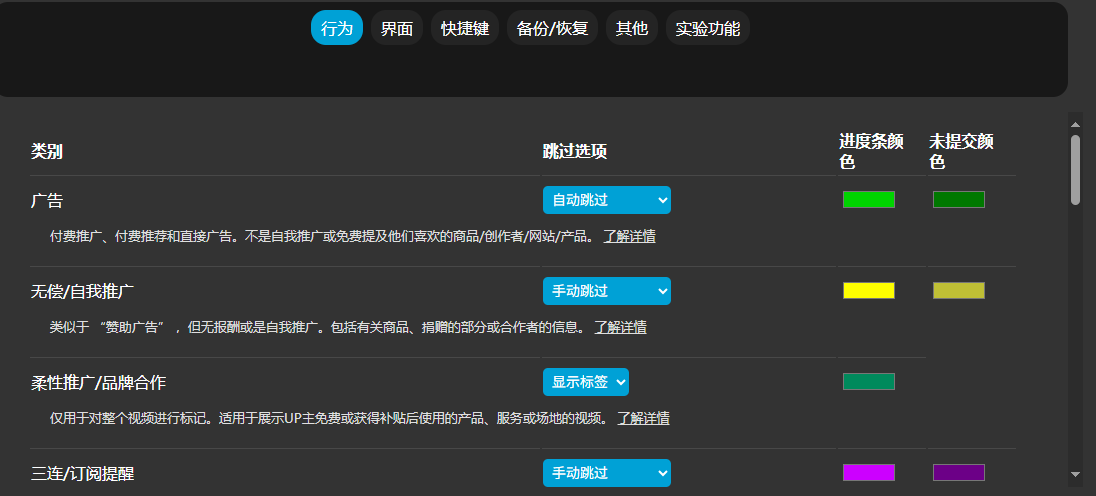1096x496 pixels.
Task: Open the 无偿/自我推广 skip option dropdown
Action: point(607,291)
